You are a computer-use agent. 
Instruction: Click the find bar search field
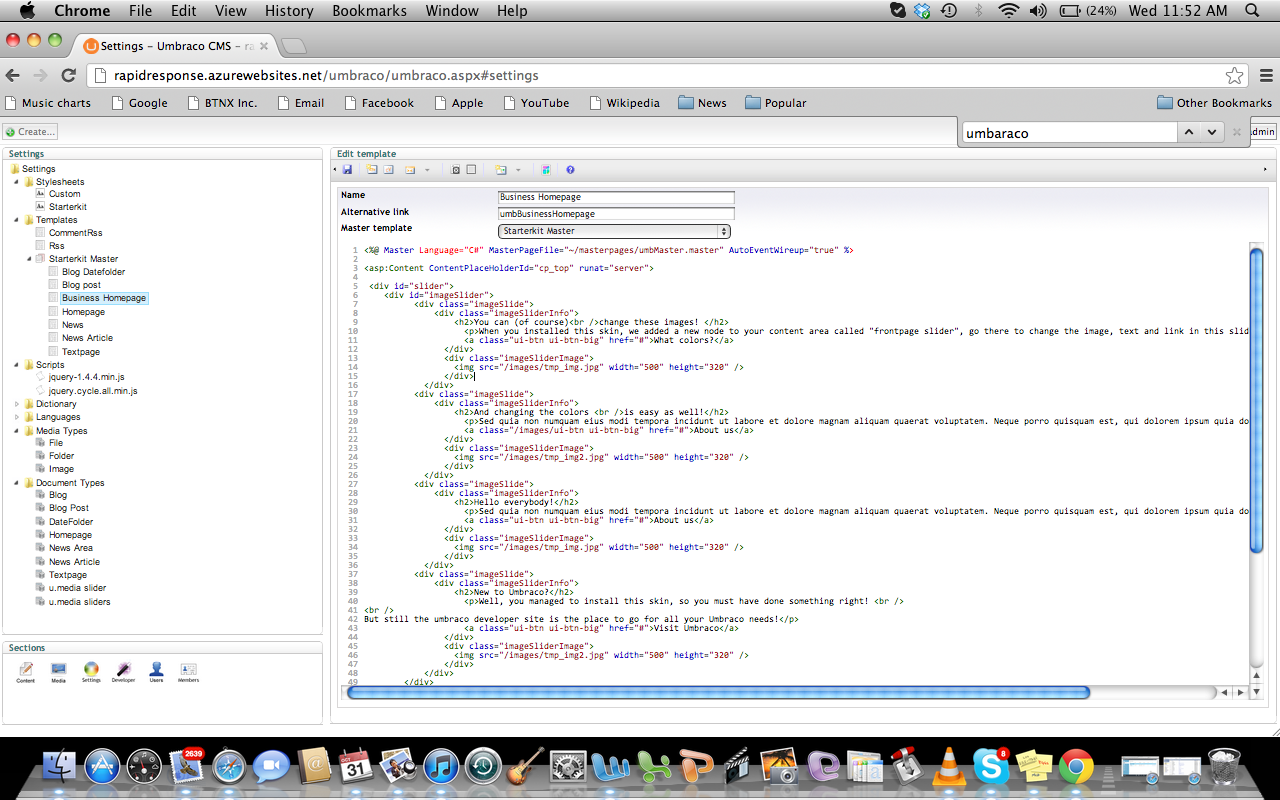point(1069,132)
